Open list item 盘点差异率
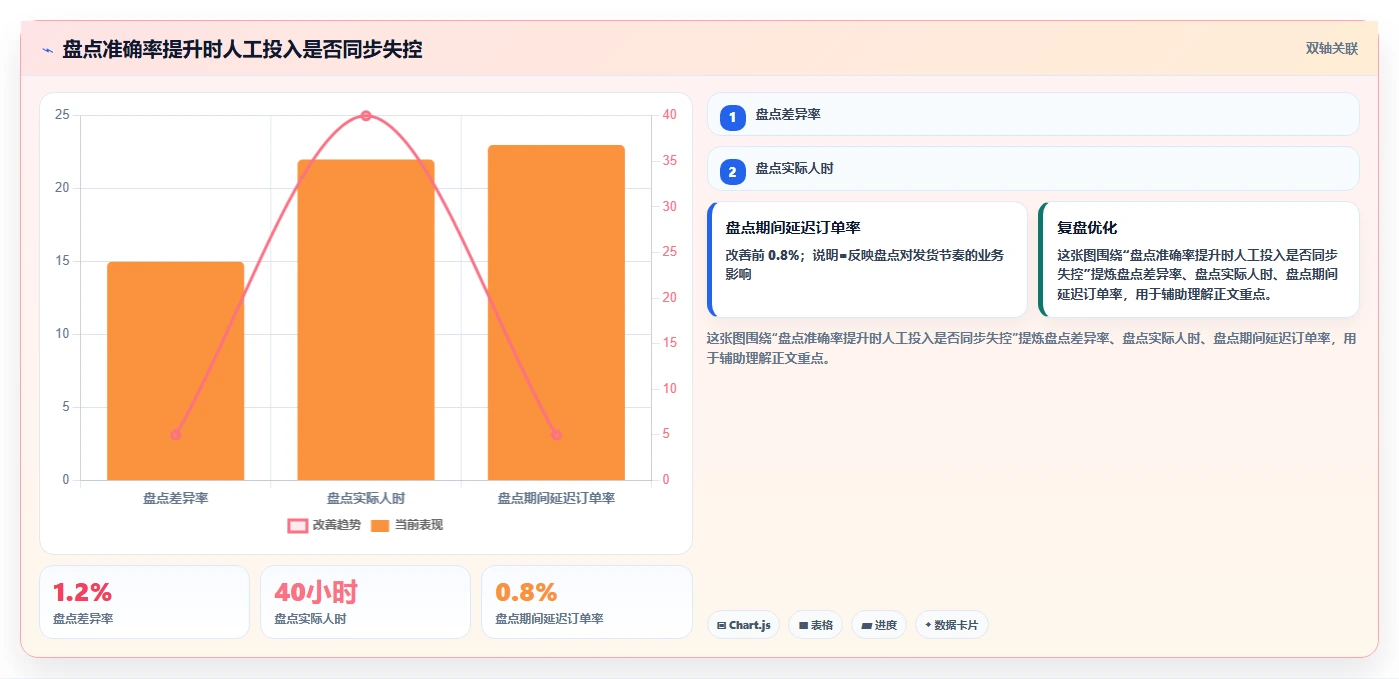1399x679 pixels. point(1033,114)
